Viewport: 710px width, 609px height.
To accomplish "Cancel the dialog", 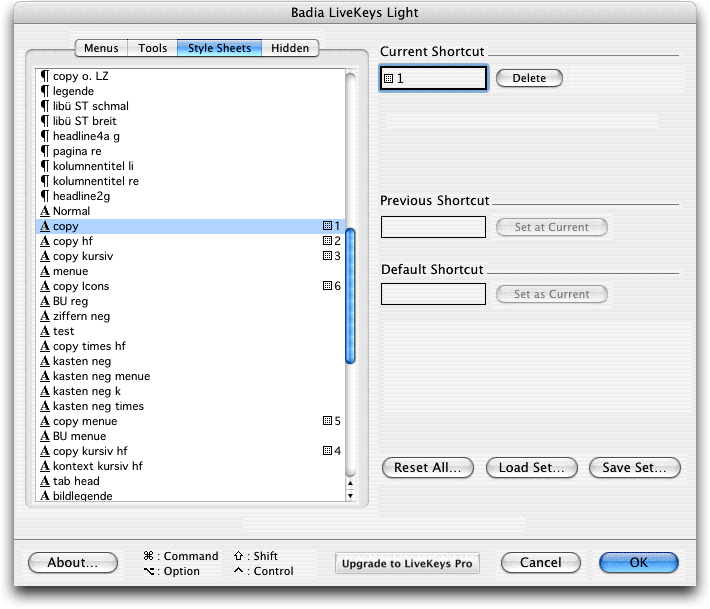I will click(x=541, y=562).
